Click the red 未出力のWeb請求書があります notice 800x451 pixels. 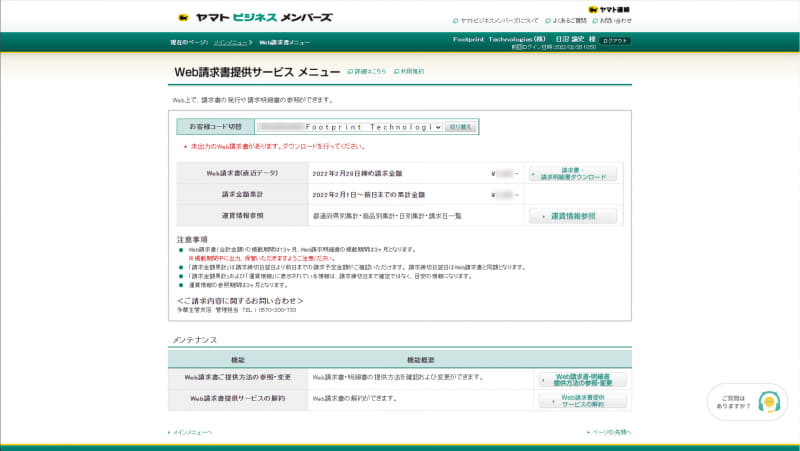(x=278, y=146)
